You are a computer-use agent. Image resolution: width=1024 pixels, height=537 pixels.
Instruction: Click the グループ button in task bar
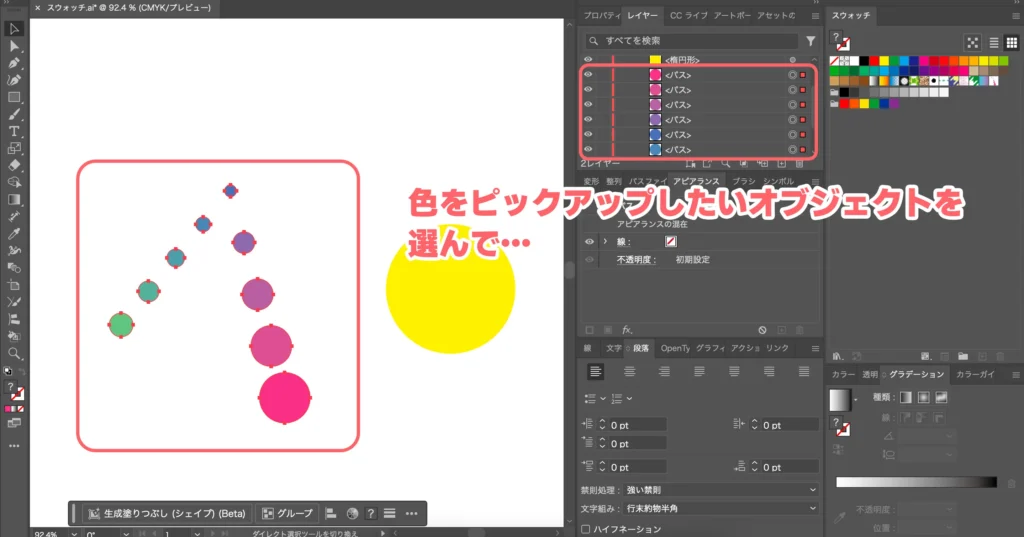[x=287, y=513]
